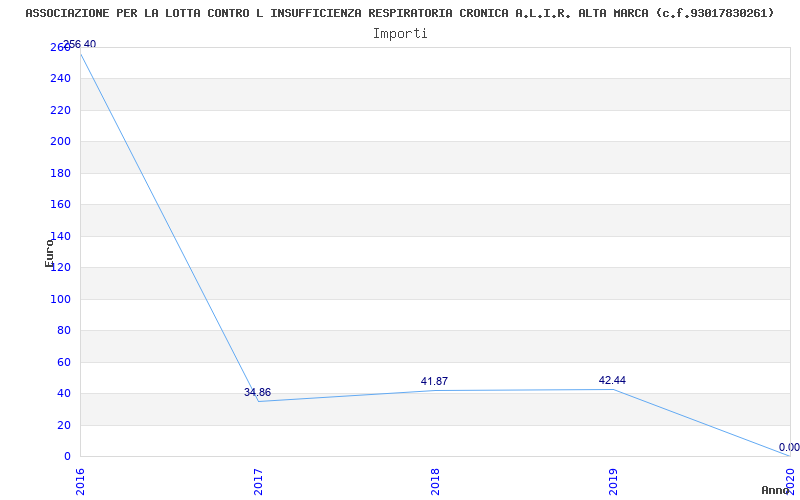The height and width of the screenshot is (500, 800).
Task: Click the 180 y-axis tick label
Action: (x=60, y=173)
